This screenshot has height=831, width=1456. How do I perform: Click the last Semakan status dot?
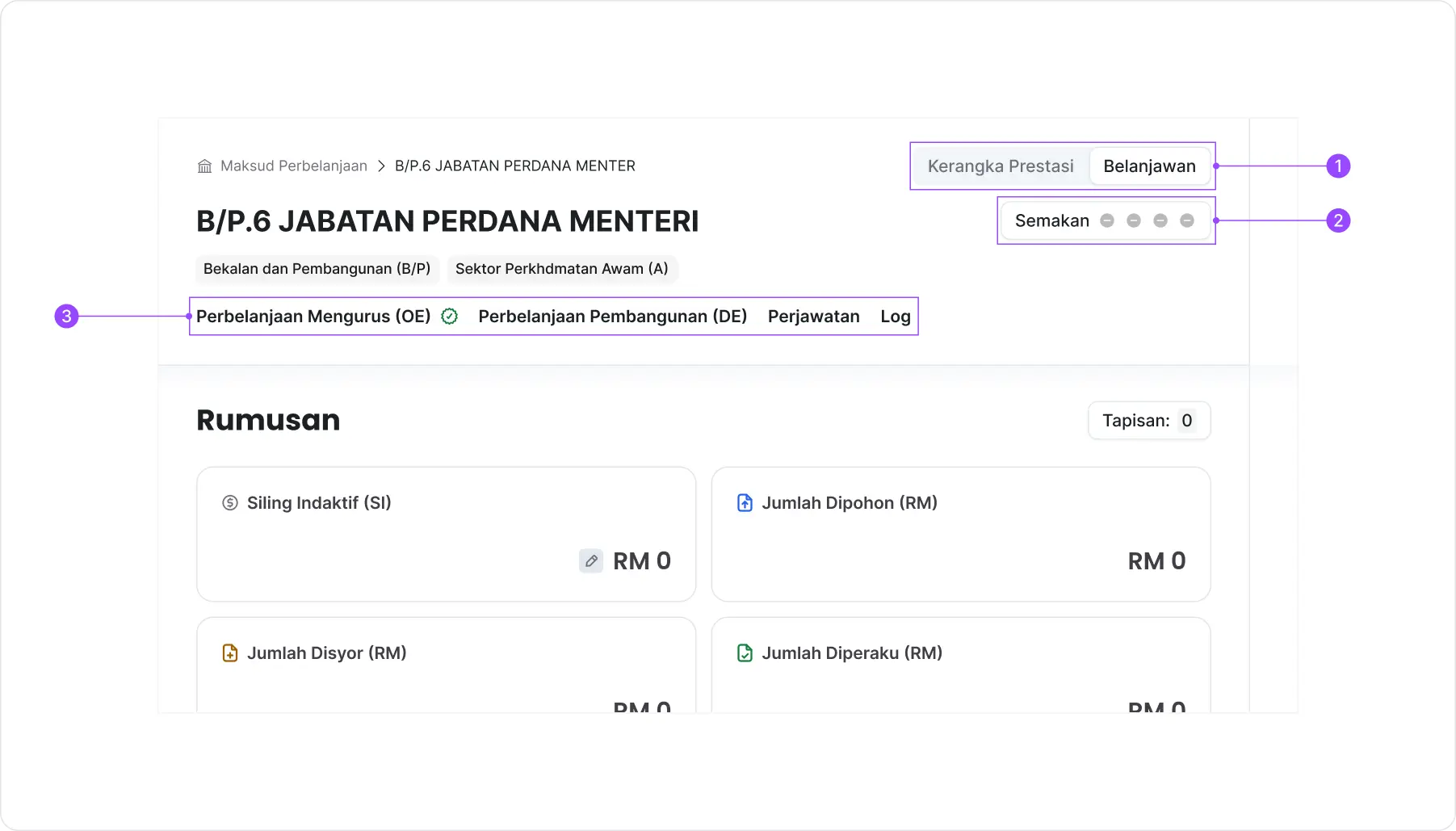click(x=1187, y=221)
